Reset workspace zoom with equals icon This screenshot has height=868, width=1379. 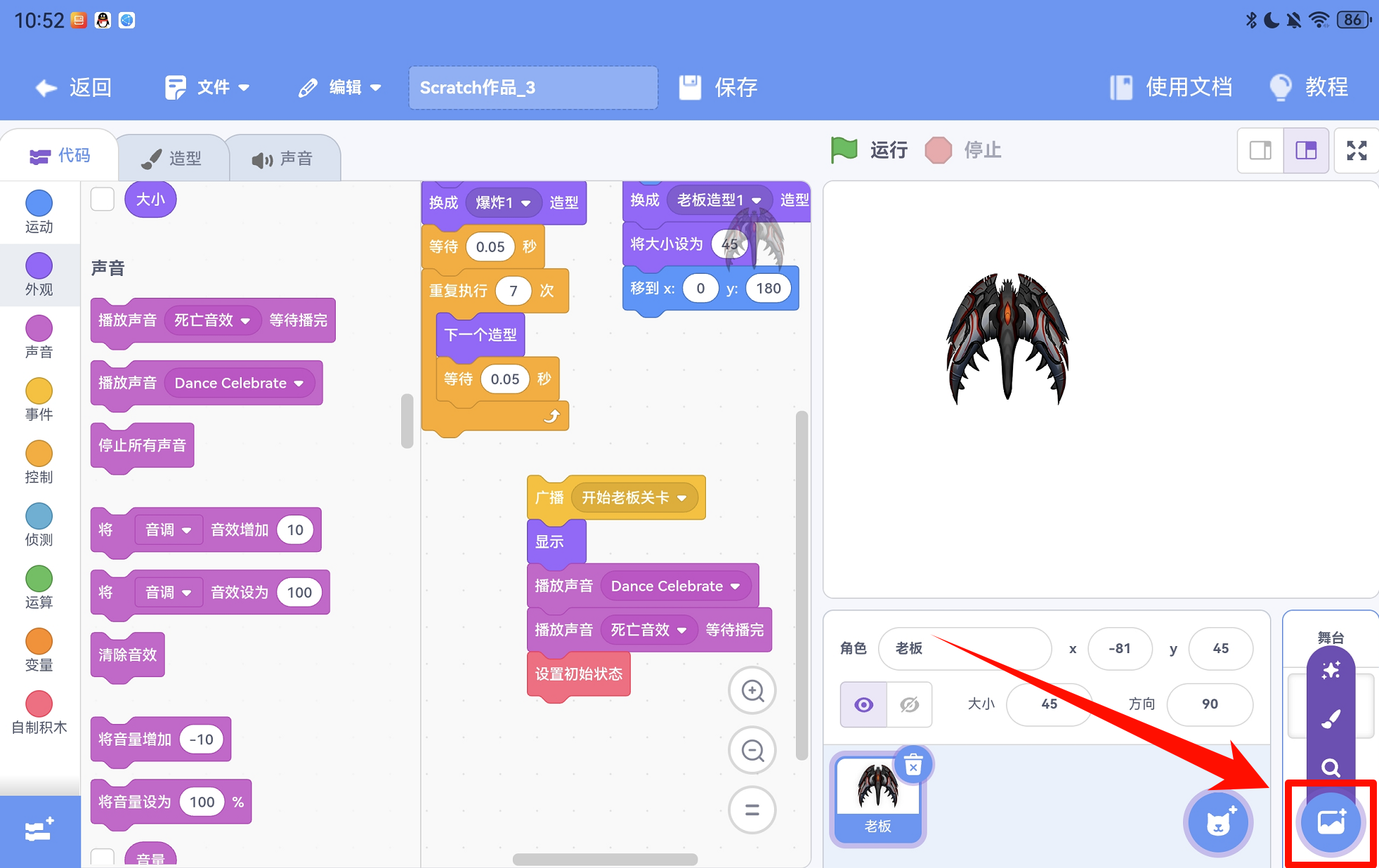pos(752,810)
